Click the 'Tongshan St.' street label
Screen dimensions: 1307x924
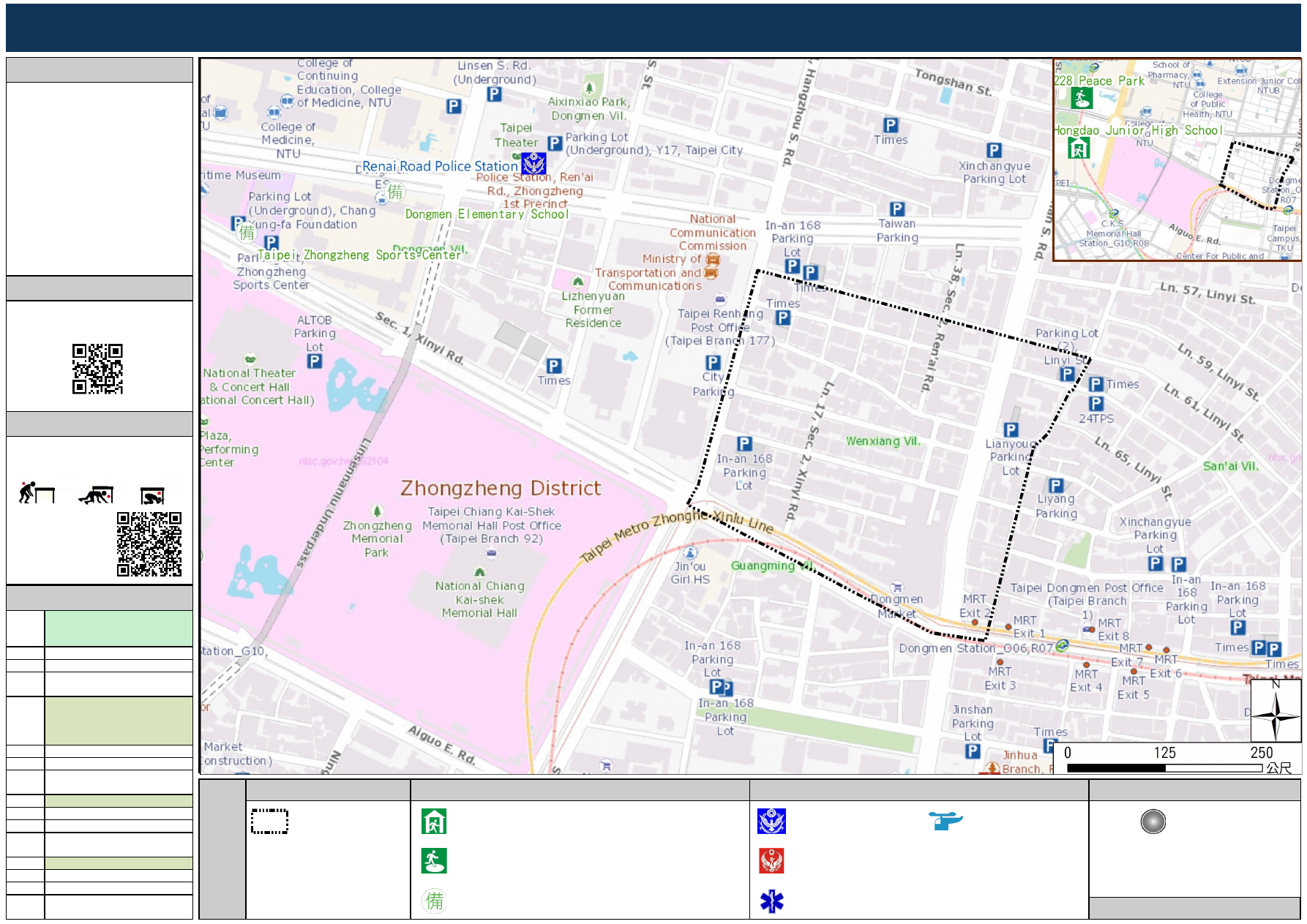click(953, 82)
